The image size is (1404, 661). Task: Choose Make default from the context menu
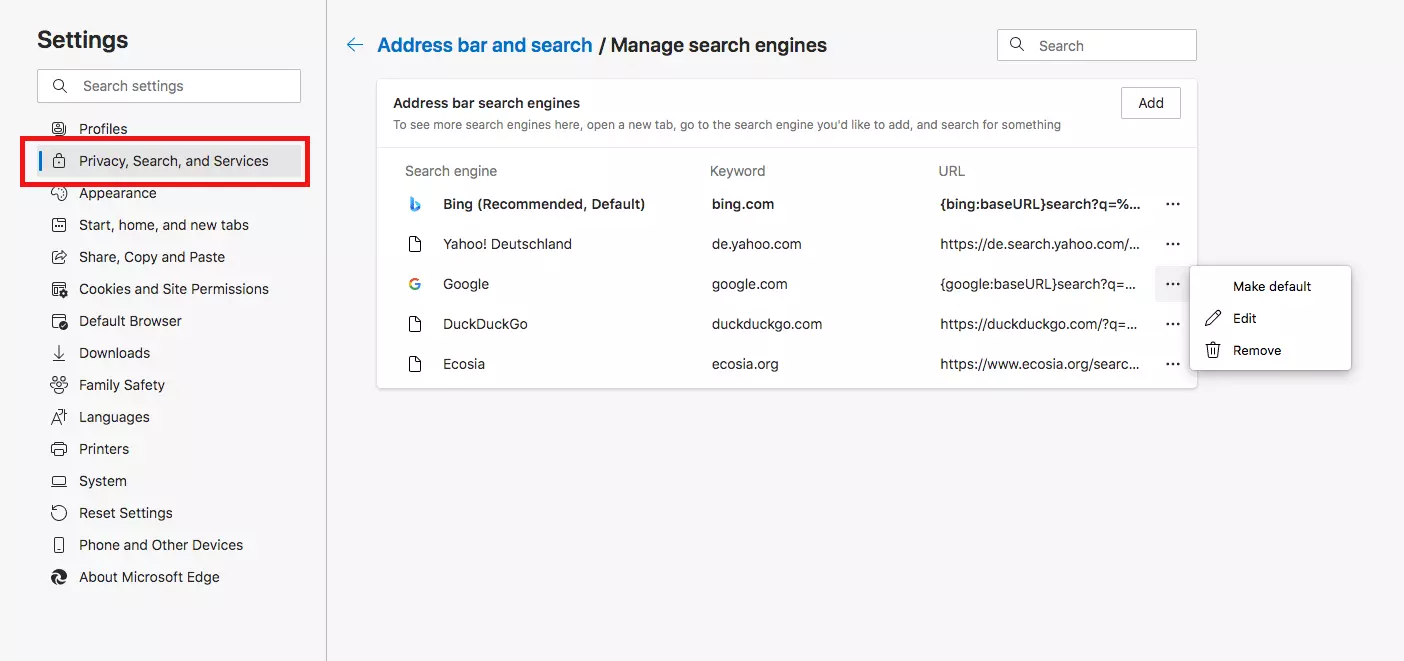[1270, 286]
